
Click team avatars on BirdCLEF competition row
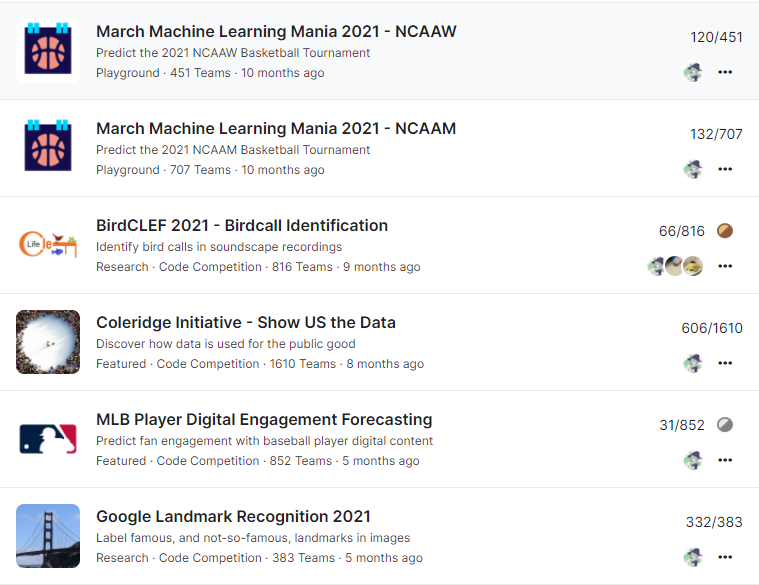pyautogui.click(x=675, y=266)
